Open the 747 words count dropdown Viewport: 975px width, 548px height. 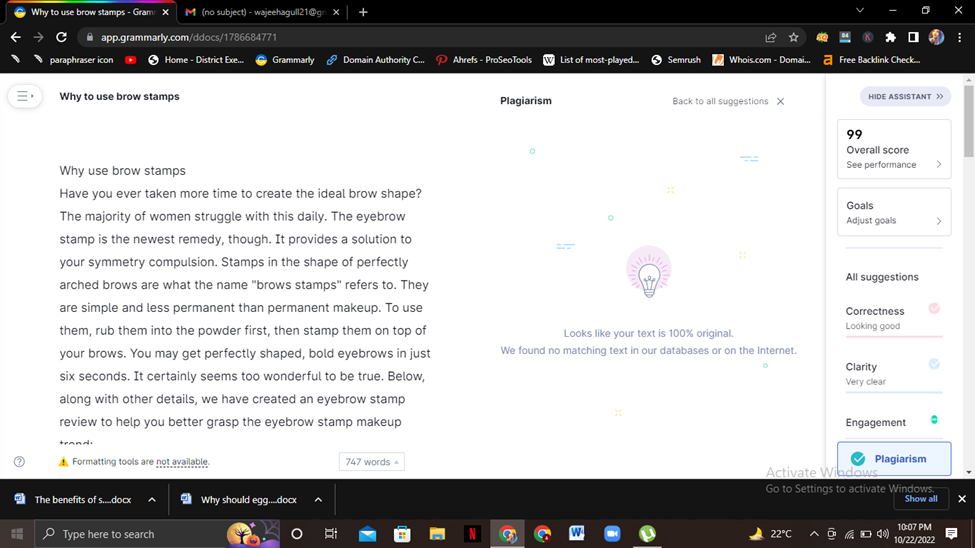click(372, 462)
